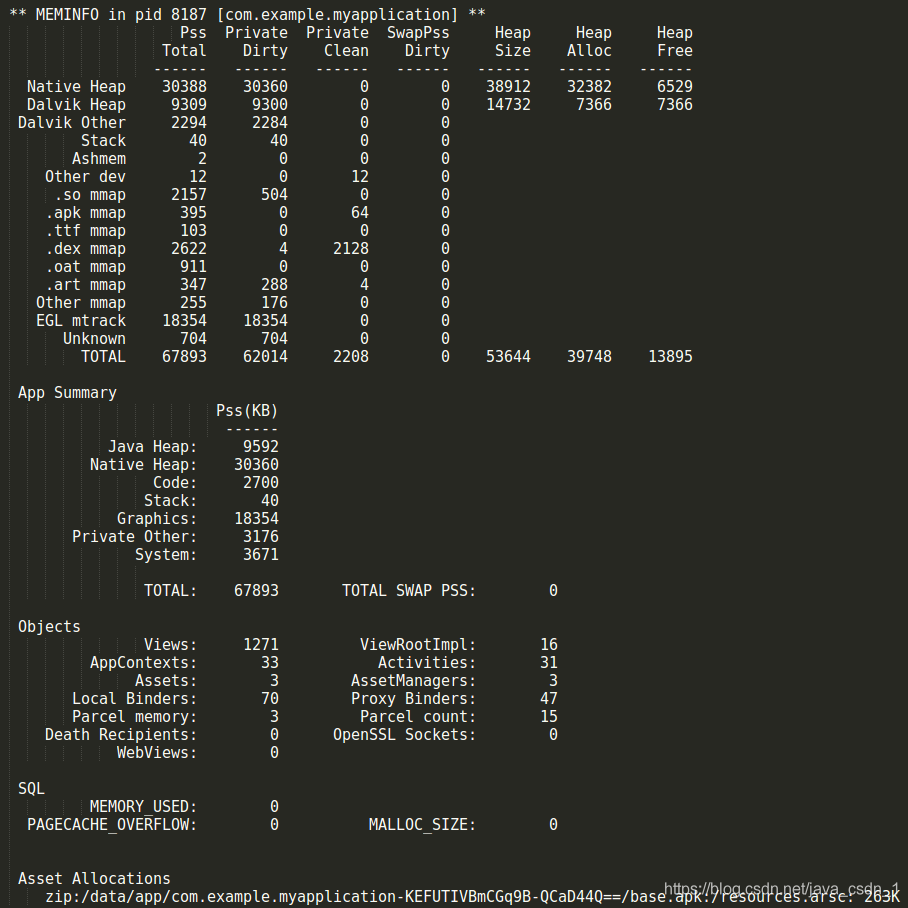The image size is (908, 908).
Task: Click TOTAL Heap Size value 53644
Action: [x=508, y=357]
